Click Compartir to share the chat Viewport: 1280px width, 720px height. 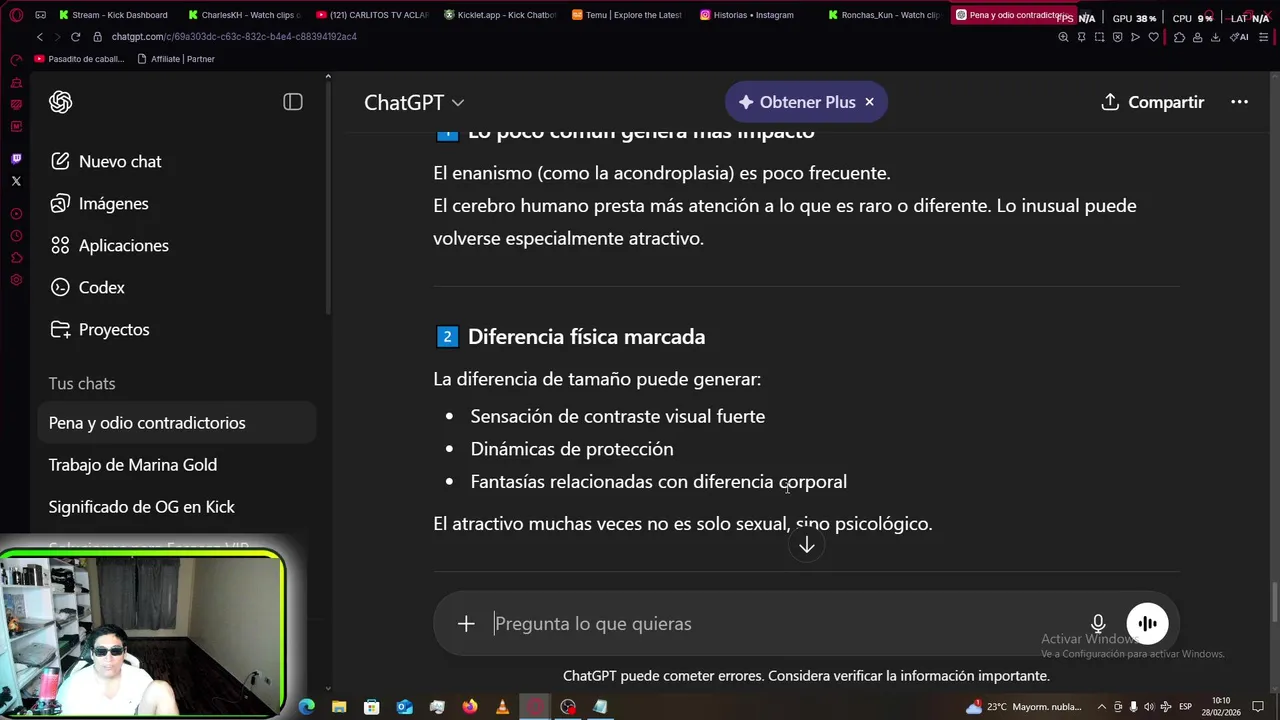coord(1152,102)
